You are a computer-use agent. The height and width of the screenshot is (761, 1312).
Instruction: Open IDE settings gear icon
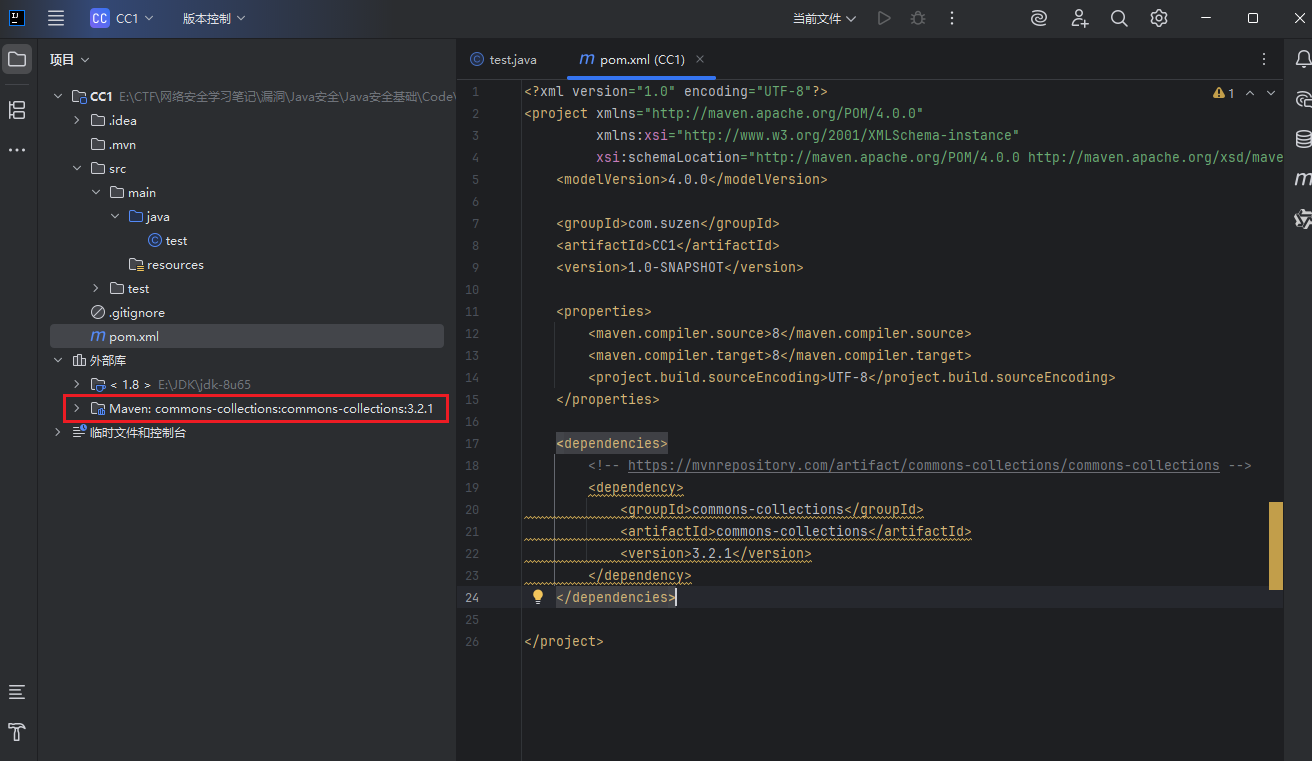click(x=1158, y=18)
